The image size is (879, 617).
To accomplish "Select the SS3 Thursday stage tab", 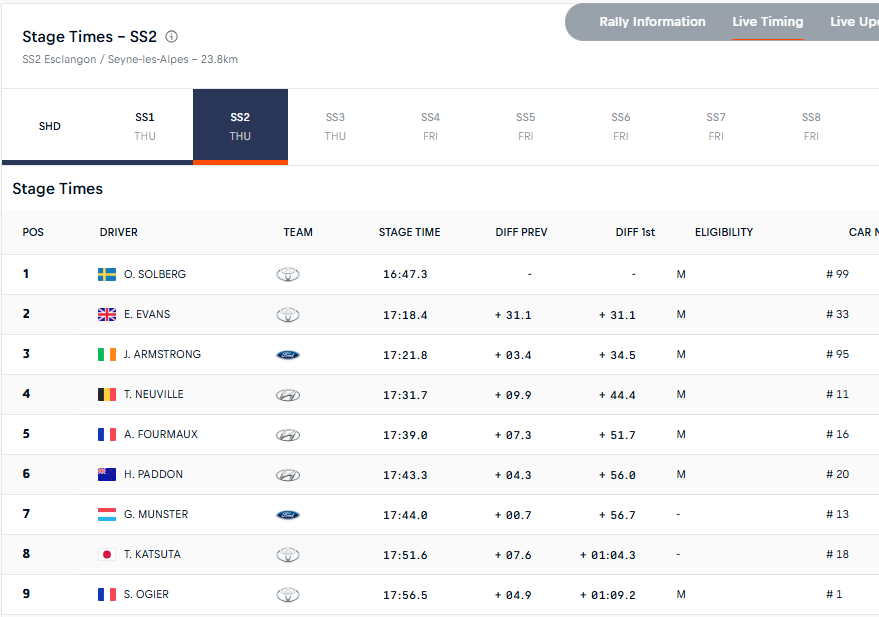I will tap(335, 126).
